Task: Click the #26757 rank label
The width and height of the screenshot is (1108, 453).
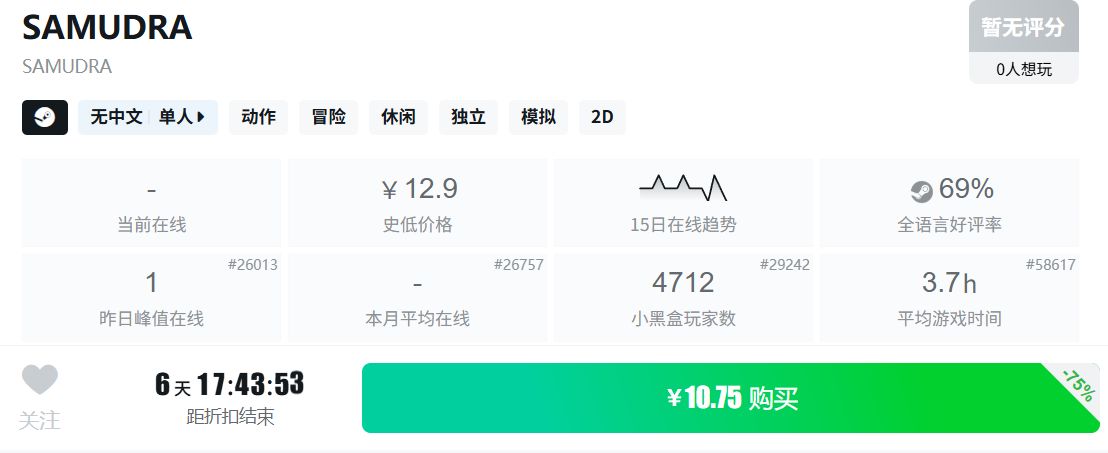Action: click(x=519, y=265)
